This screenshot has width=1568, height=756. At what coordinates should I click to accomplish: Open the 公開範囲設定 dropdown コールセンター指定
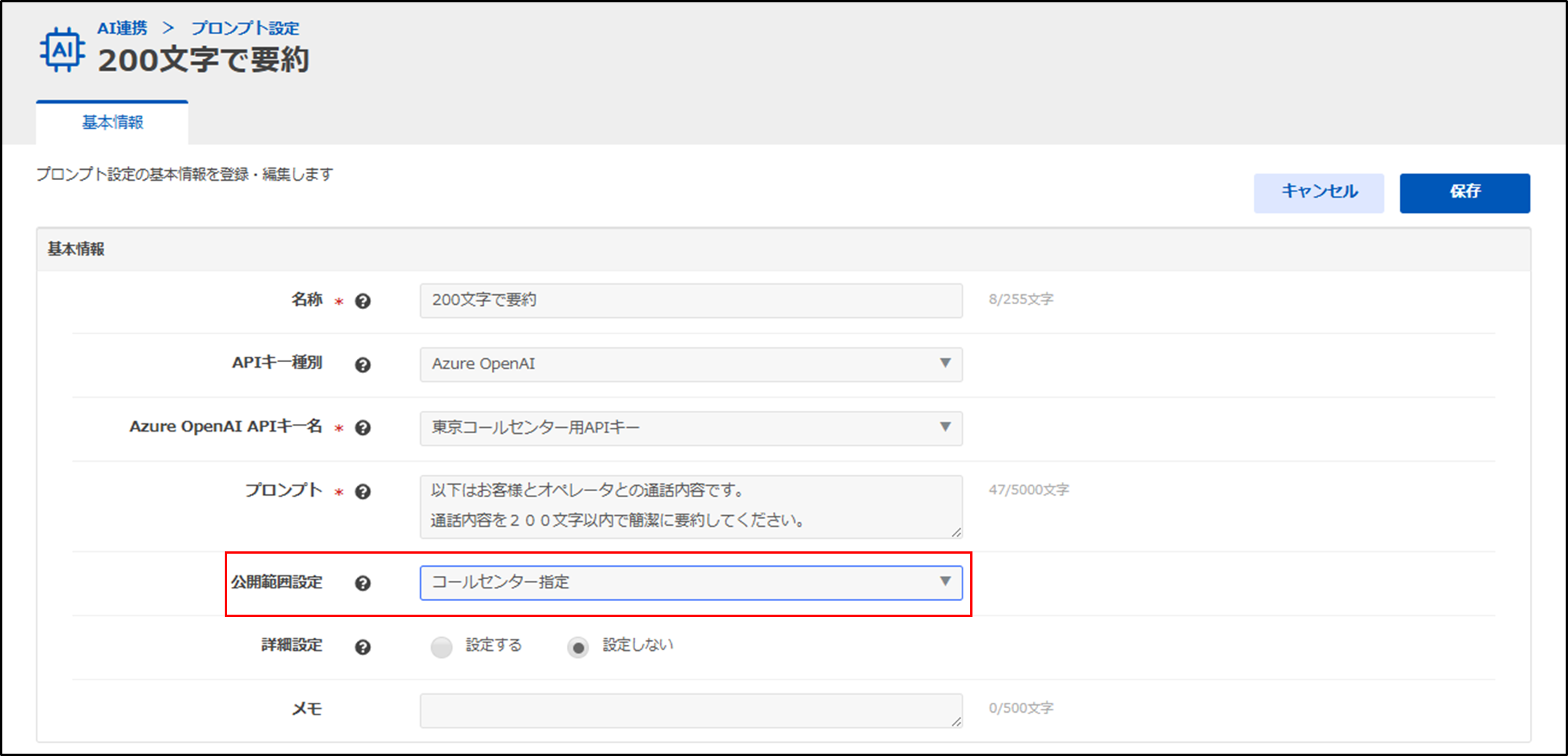691,583
